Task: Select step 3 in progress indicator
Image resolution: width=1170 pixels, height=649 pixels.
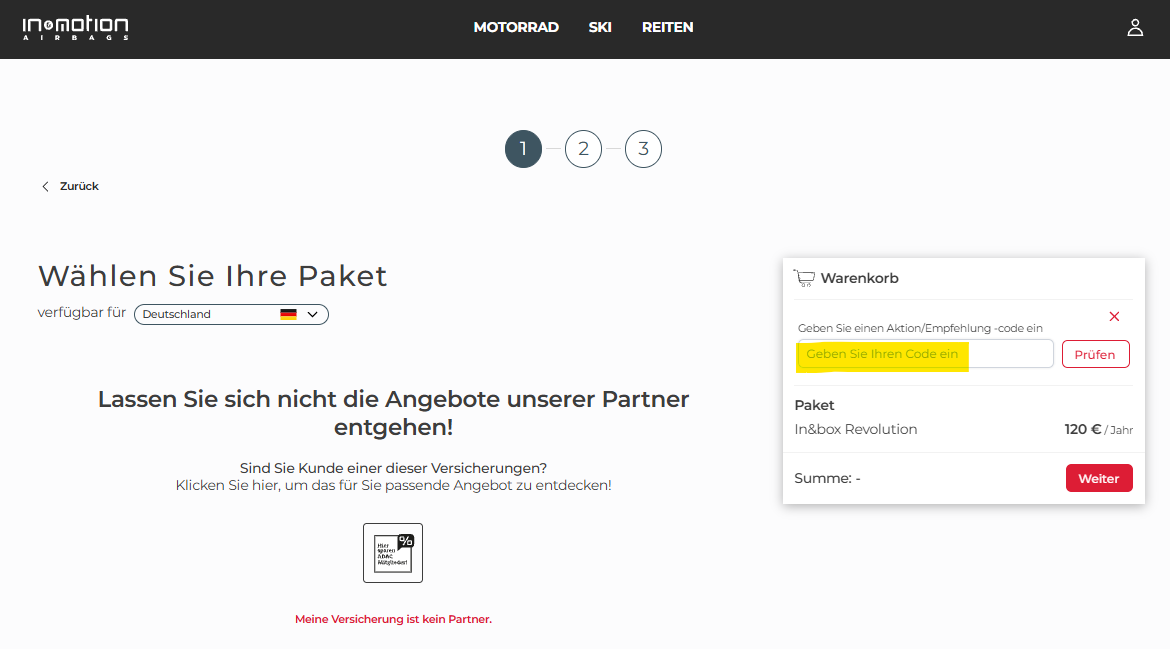Action: (643, 150)
